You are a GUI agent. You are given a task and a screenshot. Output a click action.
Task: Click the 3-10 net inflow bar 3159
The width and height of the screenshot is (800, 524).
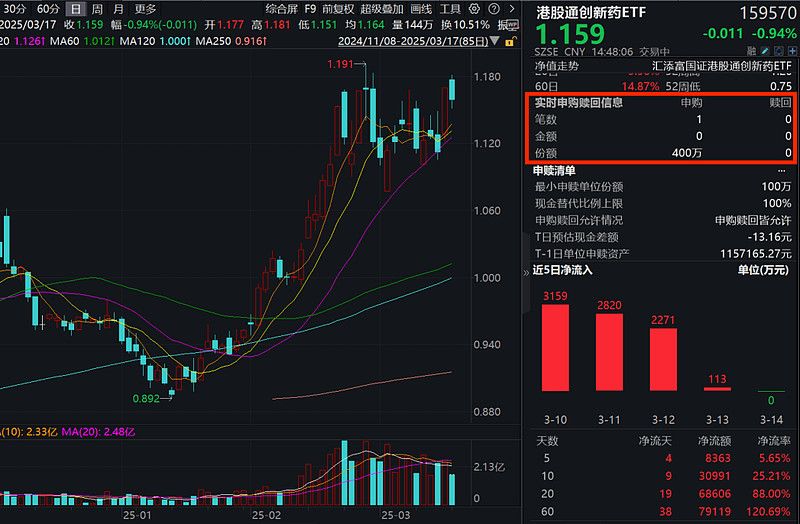(x=555, y=347)
